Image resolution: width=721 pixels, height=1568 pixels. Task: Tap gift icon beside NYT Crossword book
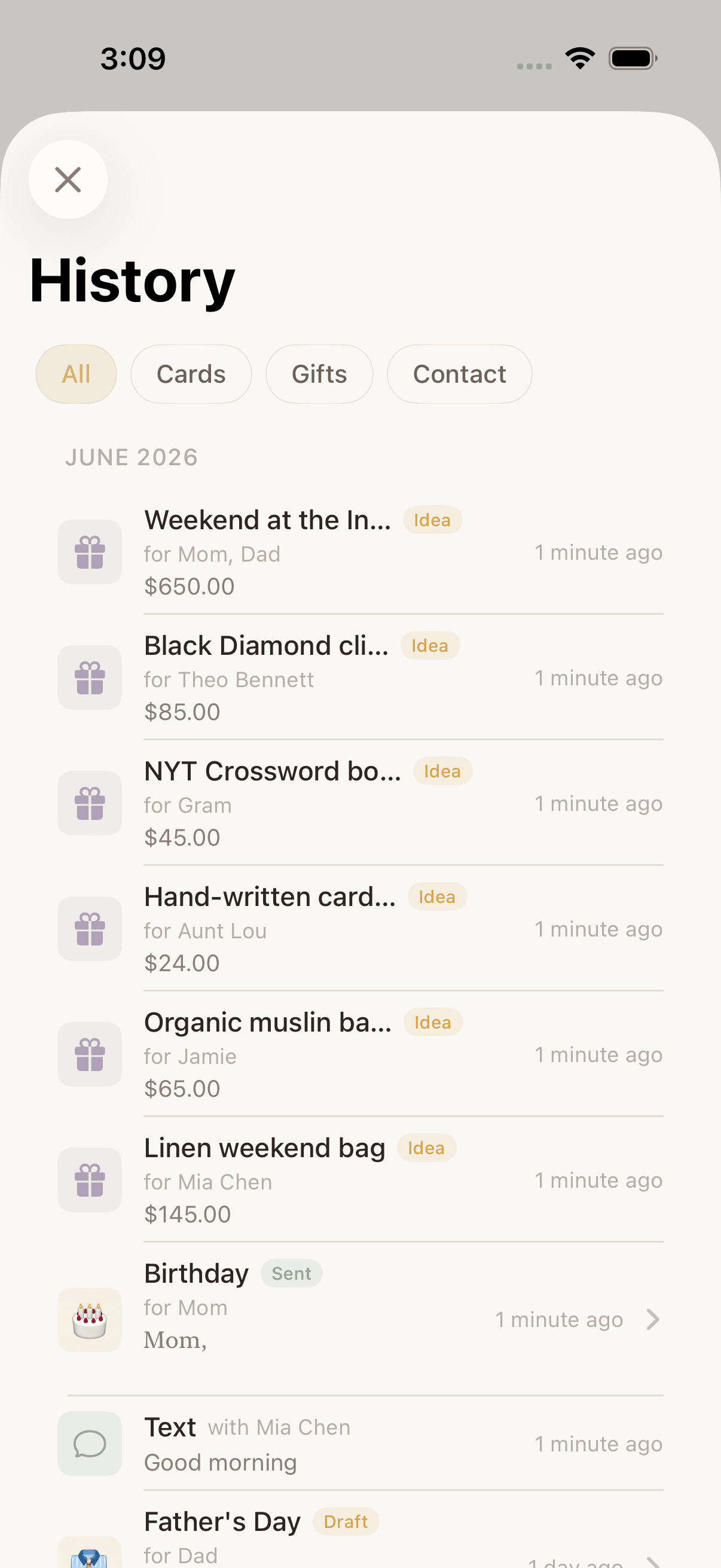point(90,803)
